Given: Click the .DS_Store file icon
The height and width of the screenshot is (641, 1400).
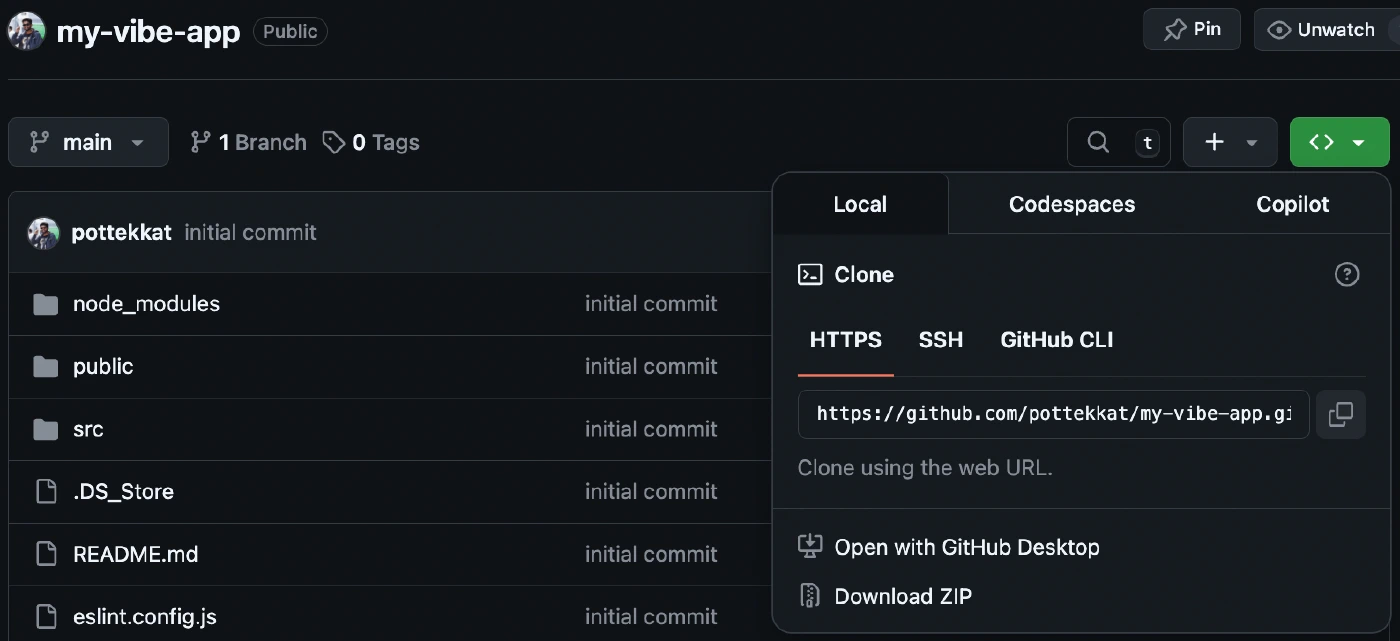Looking at the screenshot, I should pos(45,491).
